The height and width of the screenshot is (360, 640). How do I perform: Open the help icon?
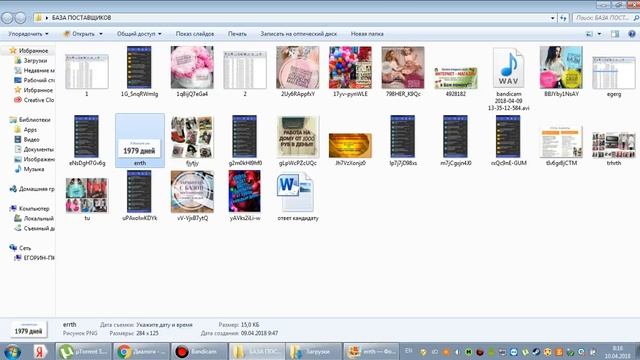(632, 34)
